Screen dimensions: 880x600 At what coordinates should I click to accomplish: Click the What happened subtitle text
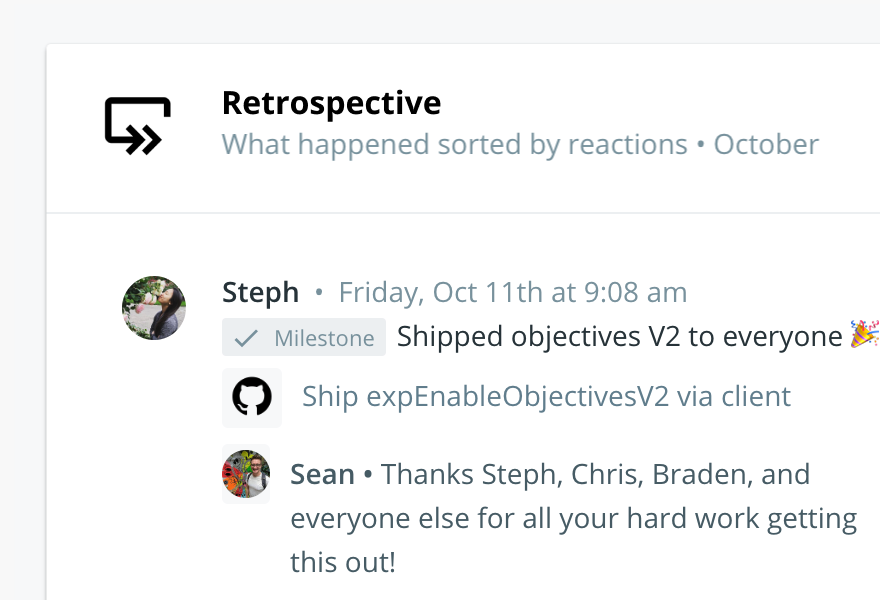327,145
